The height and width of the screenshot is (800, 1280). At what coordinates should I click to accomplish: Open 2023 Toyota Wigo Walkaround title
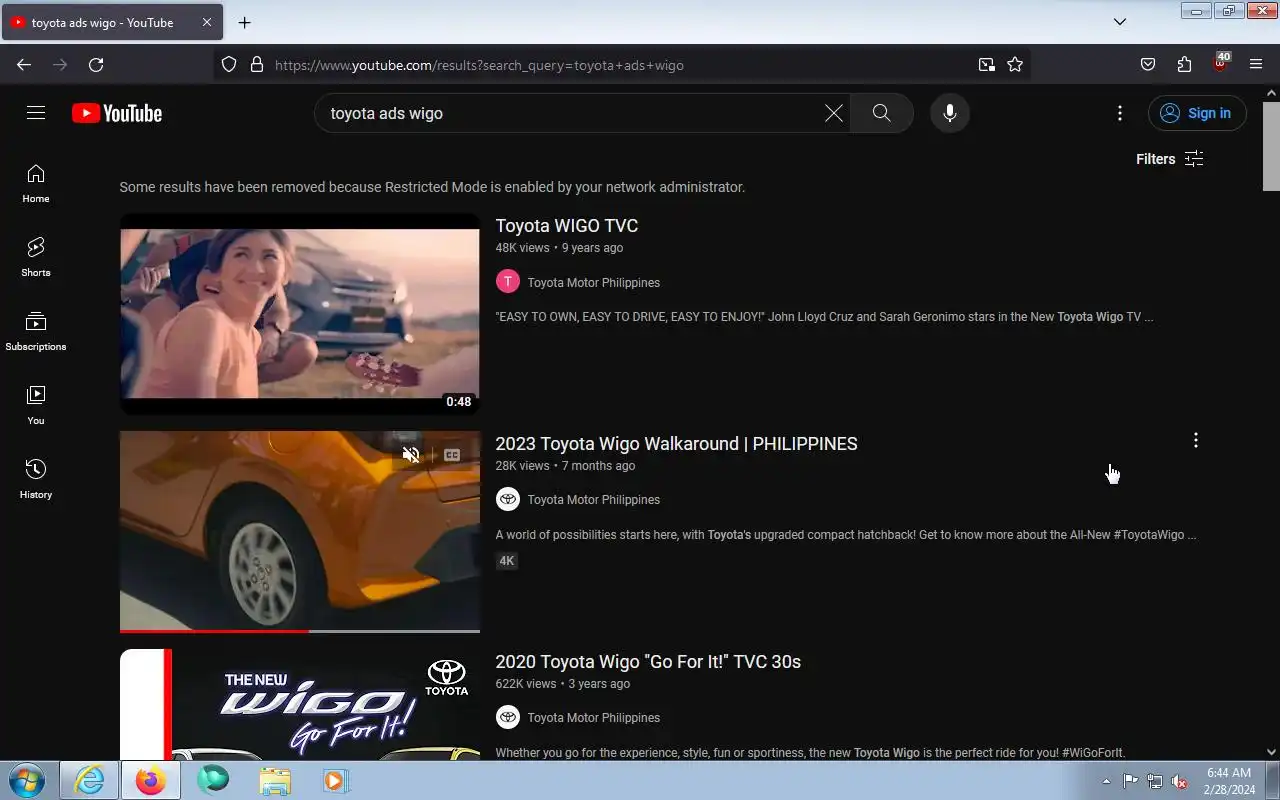coord(677,444)
